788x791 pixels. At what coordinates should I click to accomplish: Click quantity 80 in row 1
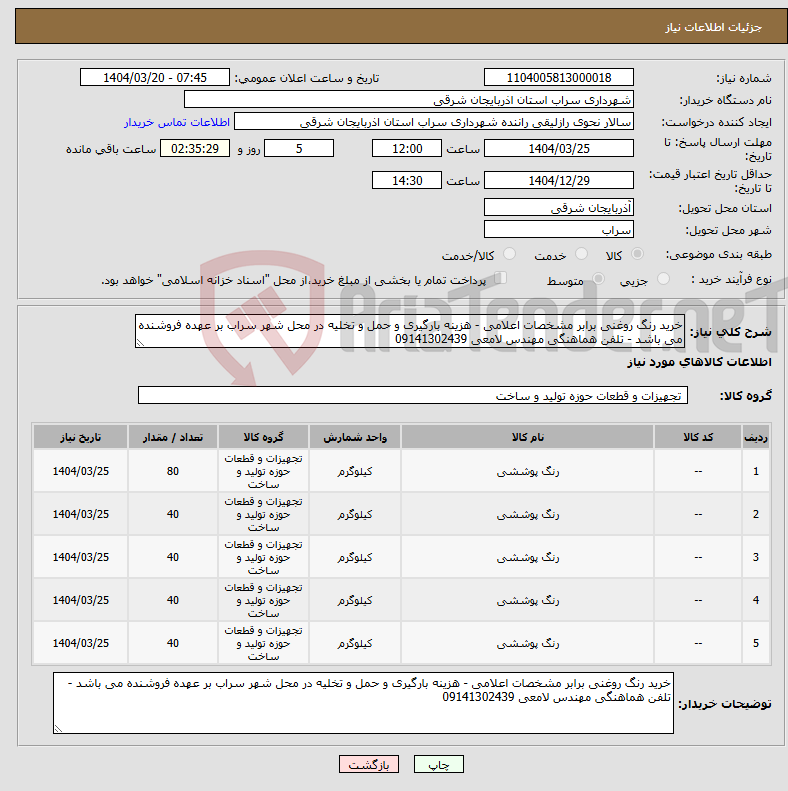click(173, 471)
